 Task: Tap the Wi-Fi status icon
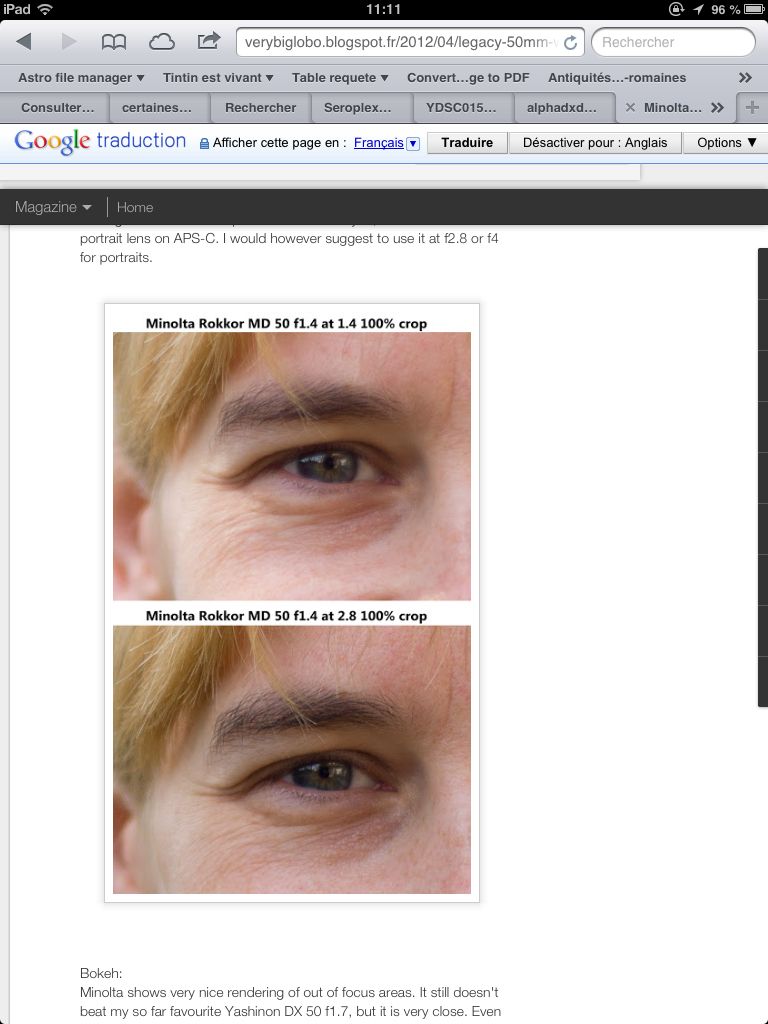point(45,9)
